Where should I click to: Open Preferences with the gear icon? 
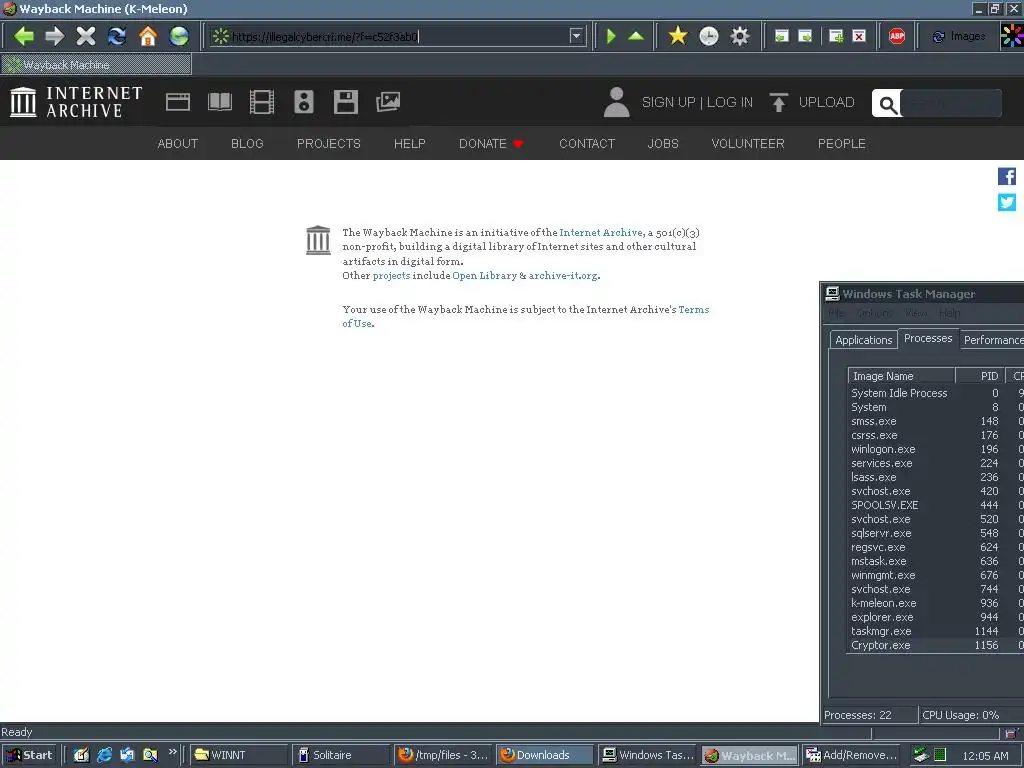tap(740, 36)
